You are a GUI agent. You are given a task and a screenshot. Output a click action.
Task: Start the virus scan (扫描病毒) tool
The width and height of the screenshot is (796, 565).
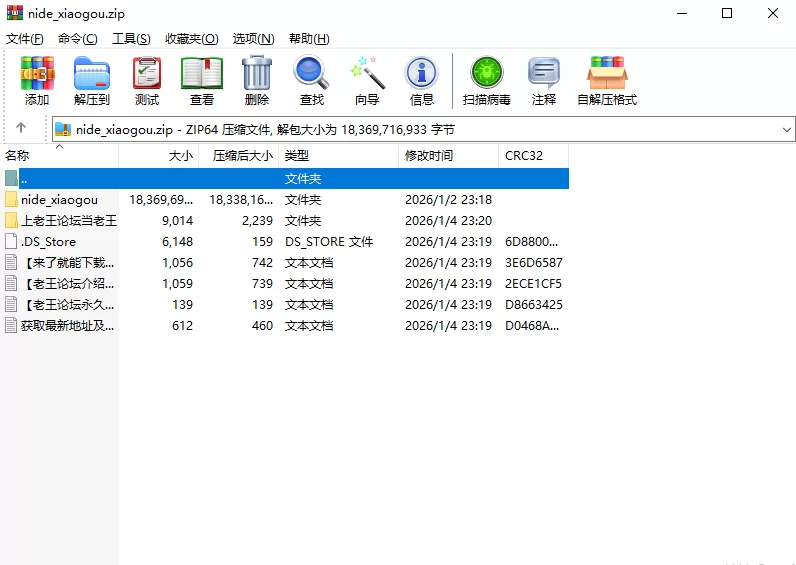tap(487, 81)
